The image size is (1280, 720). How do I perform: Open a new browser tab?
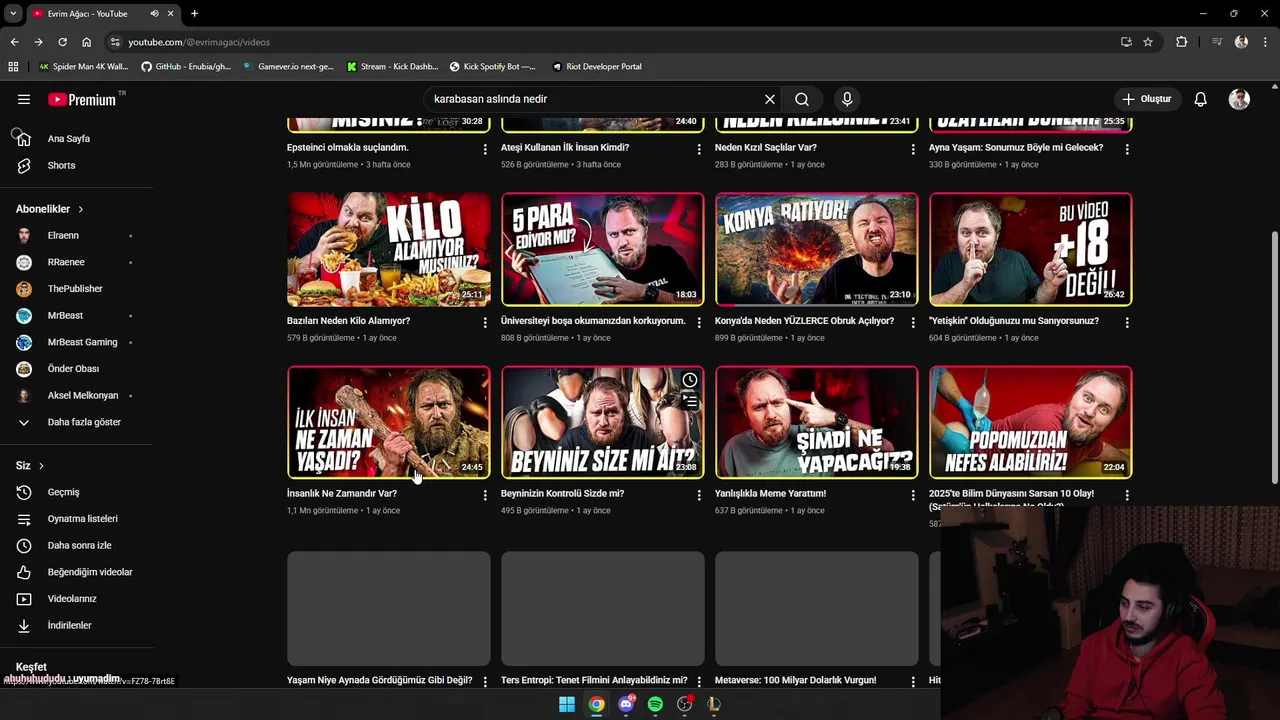click(x=194, y=14)
